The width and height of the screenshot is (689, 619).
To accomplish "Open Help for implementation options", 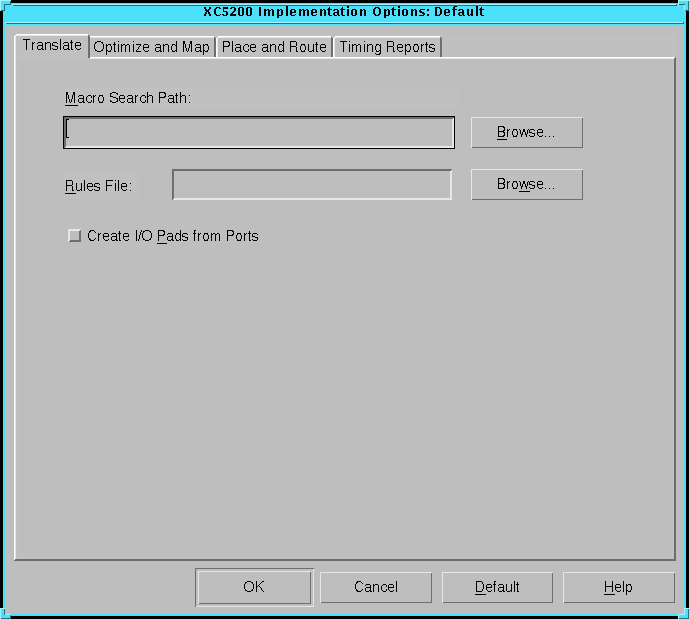I will click(618, 587).
